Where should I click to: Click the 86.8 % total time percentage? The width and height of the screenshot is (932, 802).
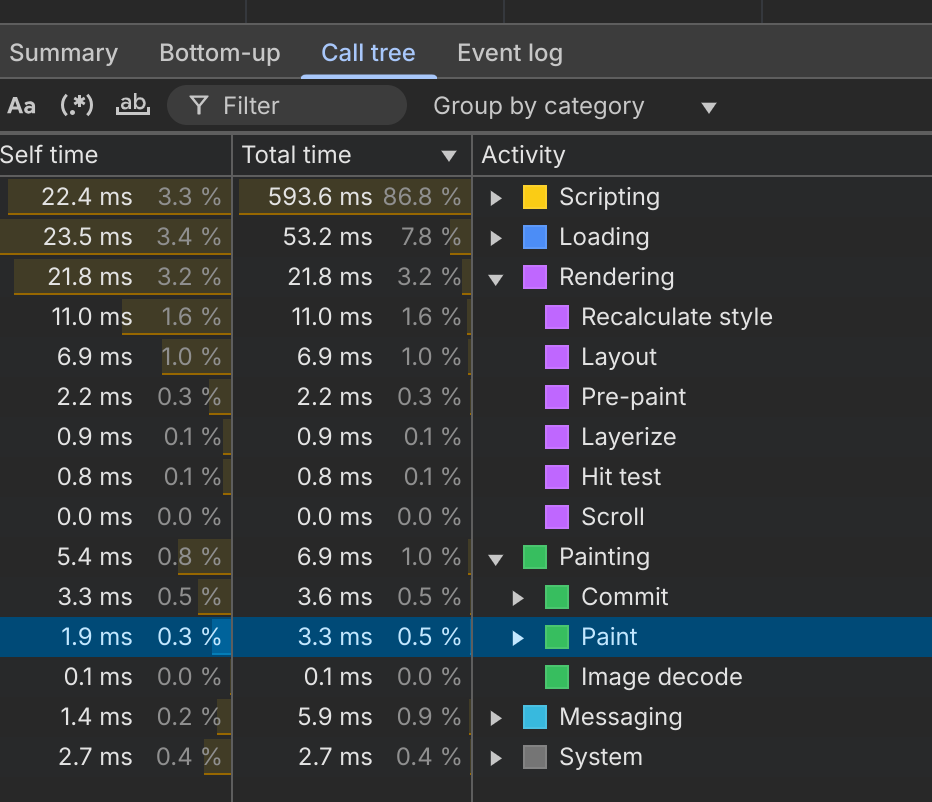pos(422,197)
